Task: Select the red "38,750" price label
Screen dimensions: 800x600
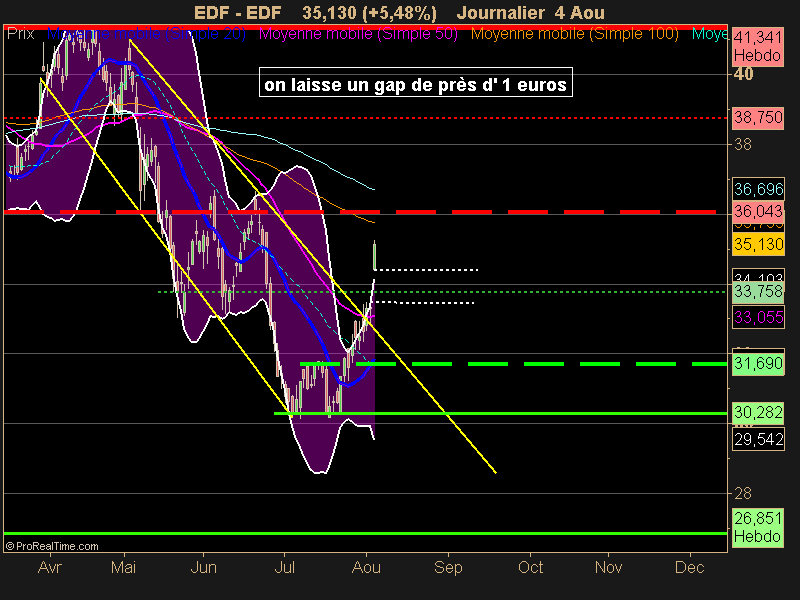Action: pos(758,118)
